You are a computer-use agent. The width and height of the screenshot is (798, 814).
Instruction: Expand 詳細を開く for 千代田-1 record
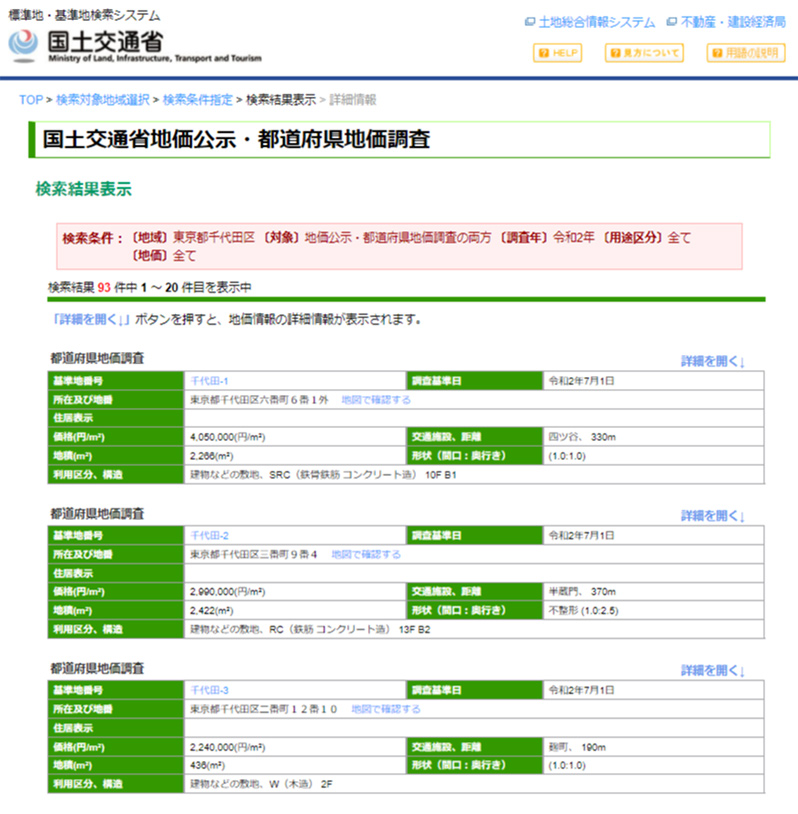click(713, 360)
